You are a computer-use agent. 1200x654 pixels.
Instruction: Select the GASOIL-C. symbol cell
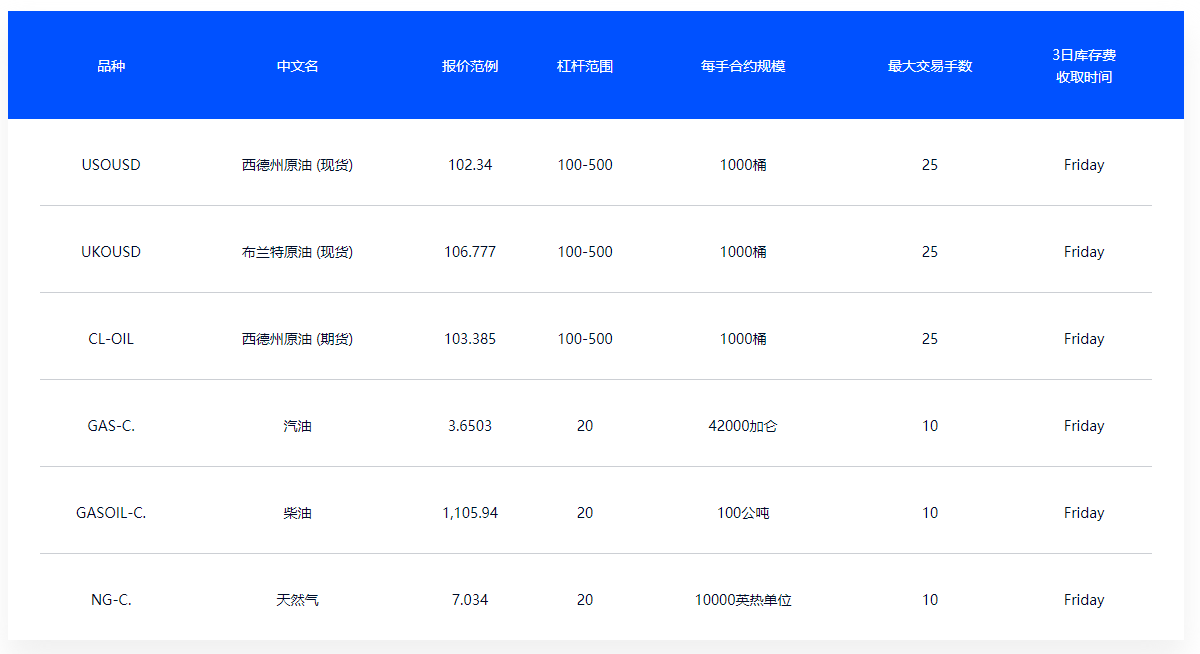pos(111,513)
